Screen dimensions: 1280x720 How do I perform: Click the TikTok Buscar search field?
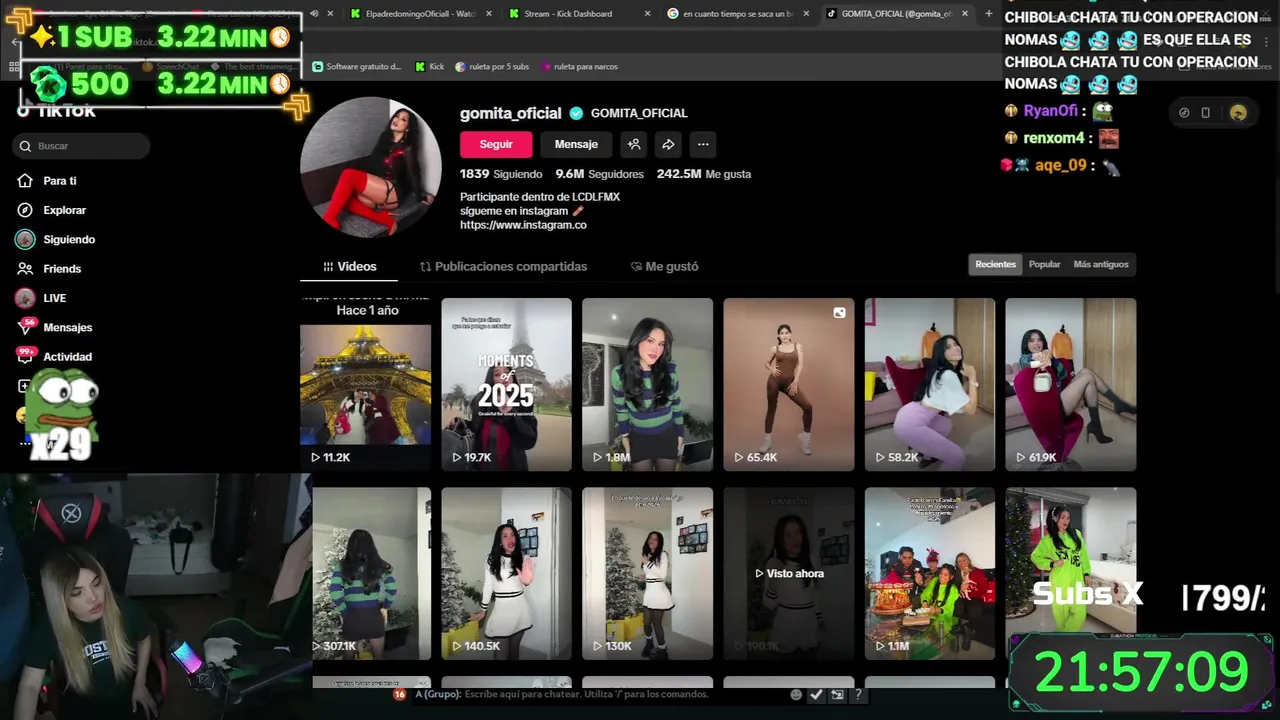82,146
